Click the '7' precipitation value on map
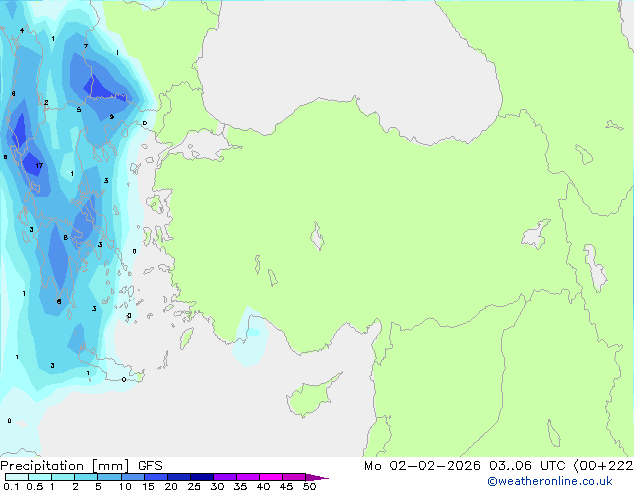 click(x=86, y=46)
